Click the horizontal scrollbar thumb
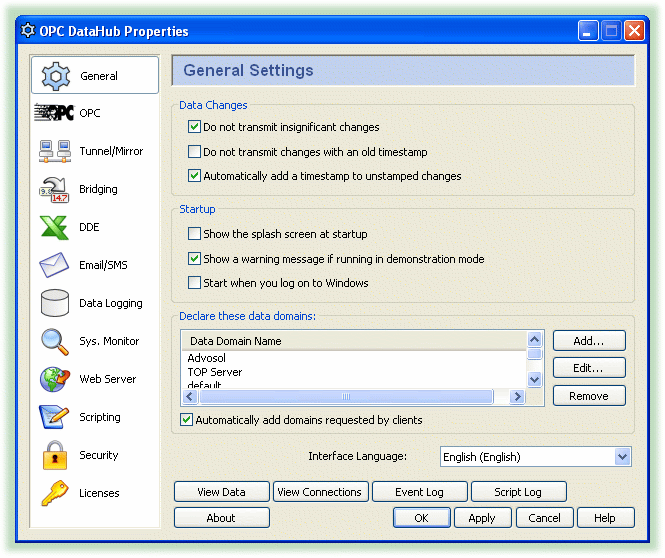 click(x=346, y=396)
